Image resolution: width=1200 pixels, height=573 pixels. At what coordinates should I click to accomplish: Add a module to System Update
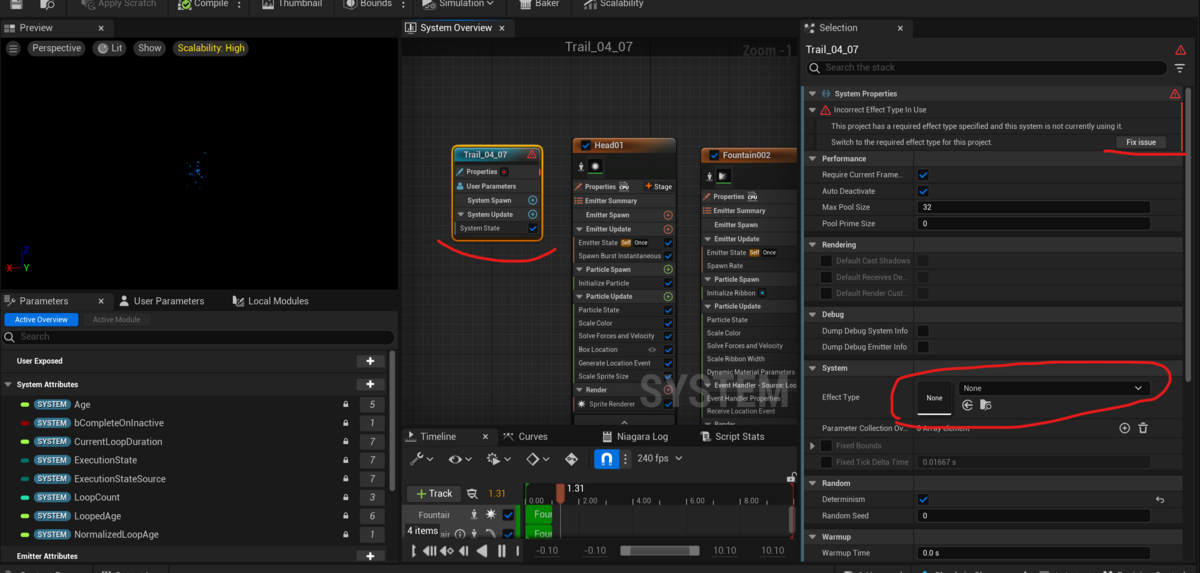click(532, 214)
